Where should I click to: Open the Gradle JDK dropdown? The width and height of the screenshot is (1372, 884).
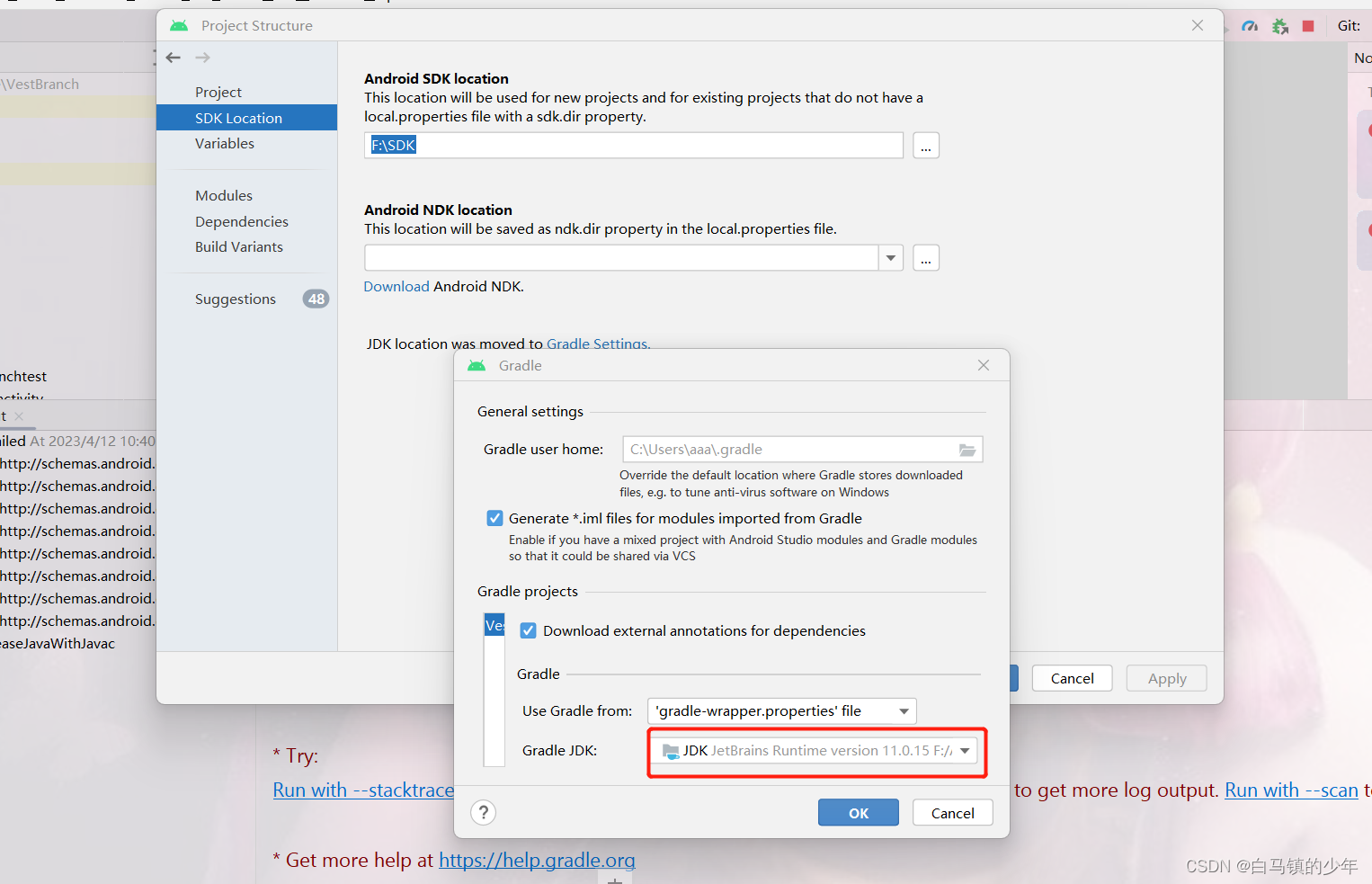[x=965, y=751]
